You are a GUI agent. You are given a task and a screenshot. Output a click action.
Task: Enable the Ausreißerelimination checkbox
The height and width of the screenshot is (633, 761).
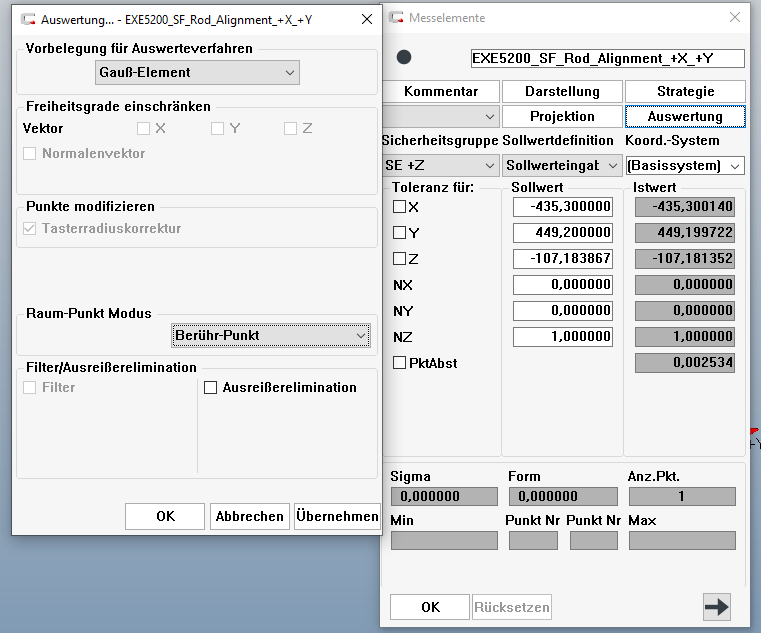click(211, 388)
